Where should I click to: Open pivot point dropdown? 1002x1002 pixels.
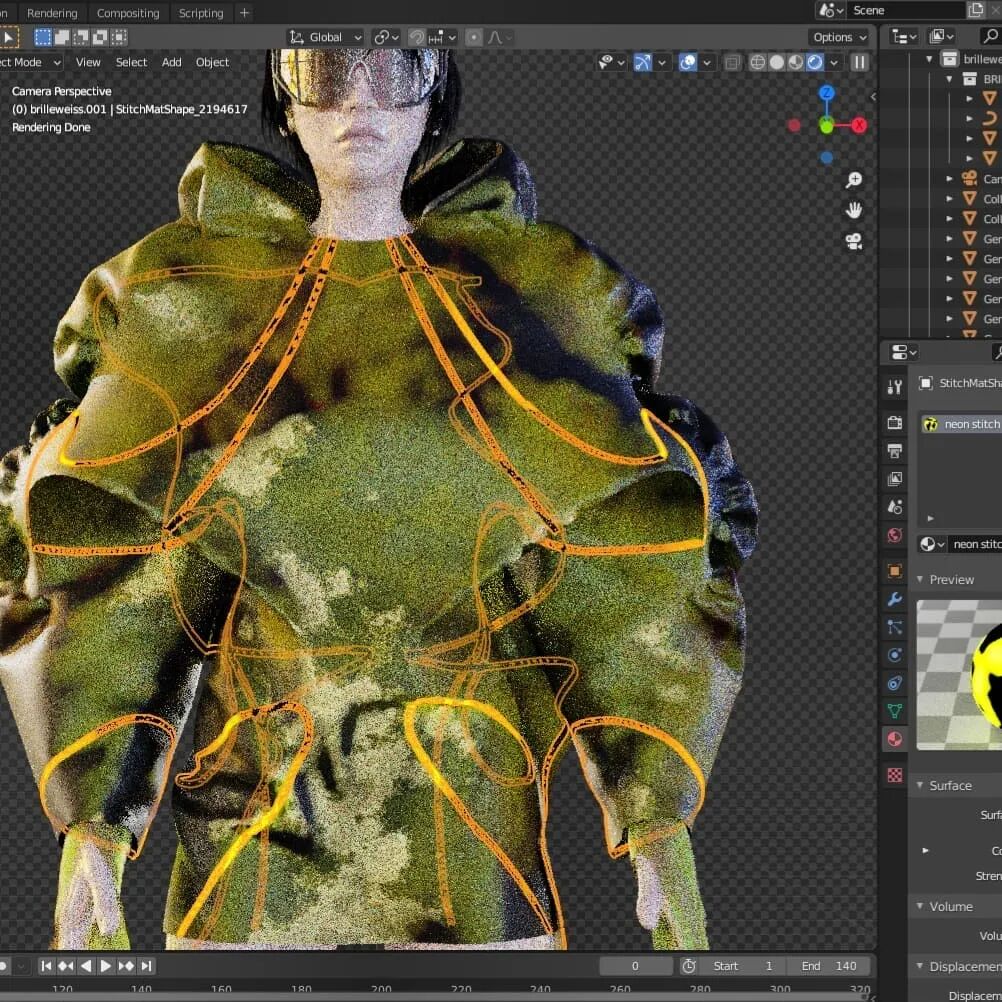tap(387, 38)
